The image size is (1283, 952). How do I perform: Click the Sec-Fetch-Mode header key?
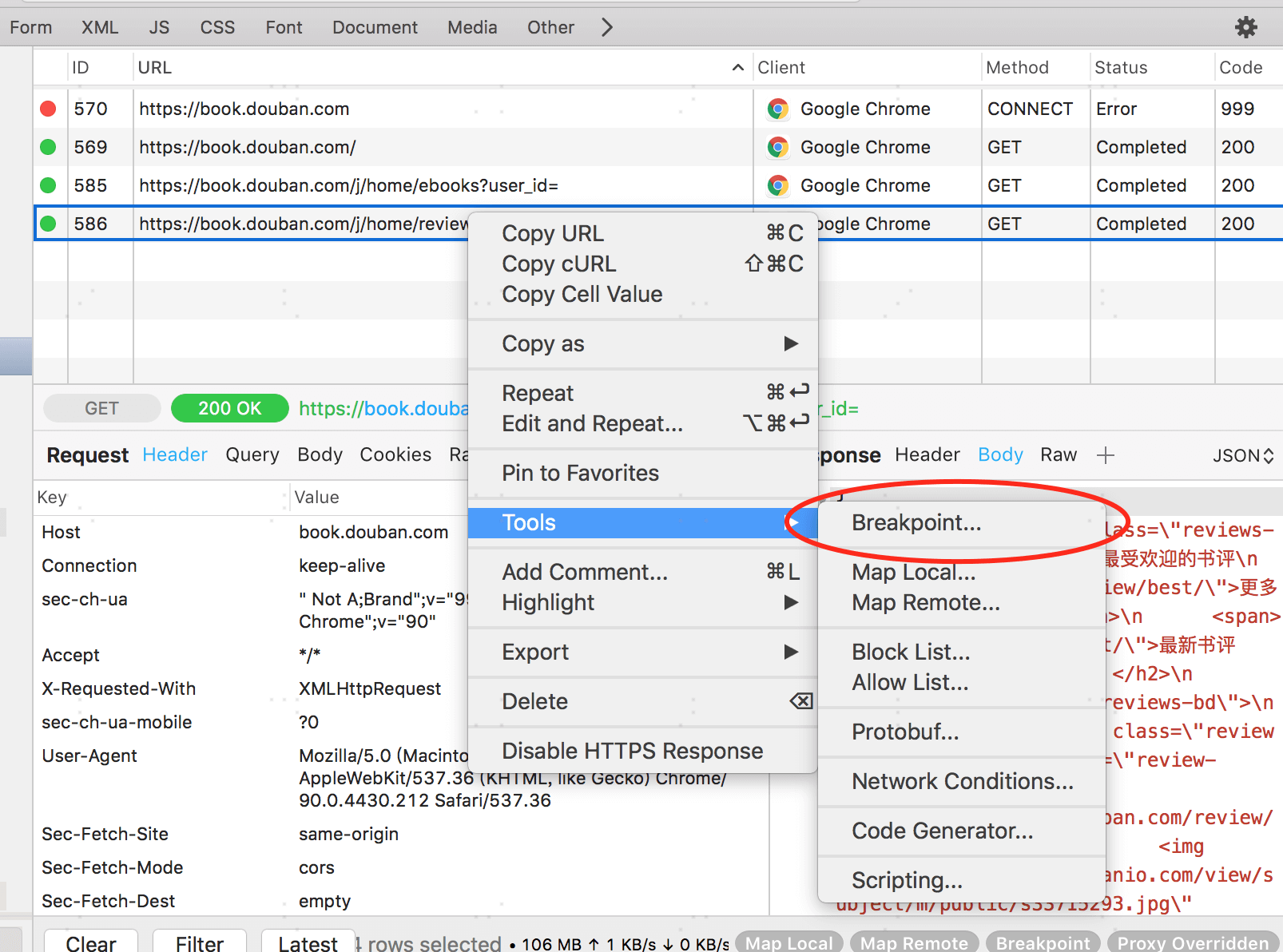113,867
